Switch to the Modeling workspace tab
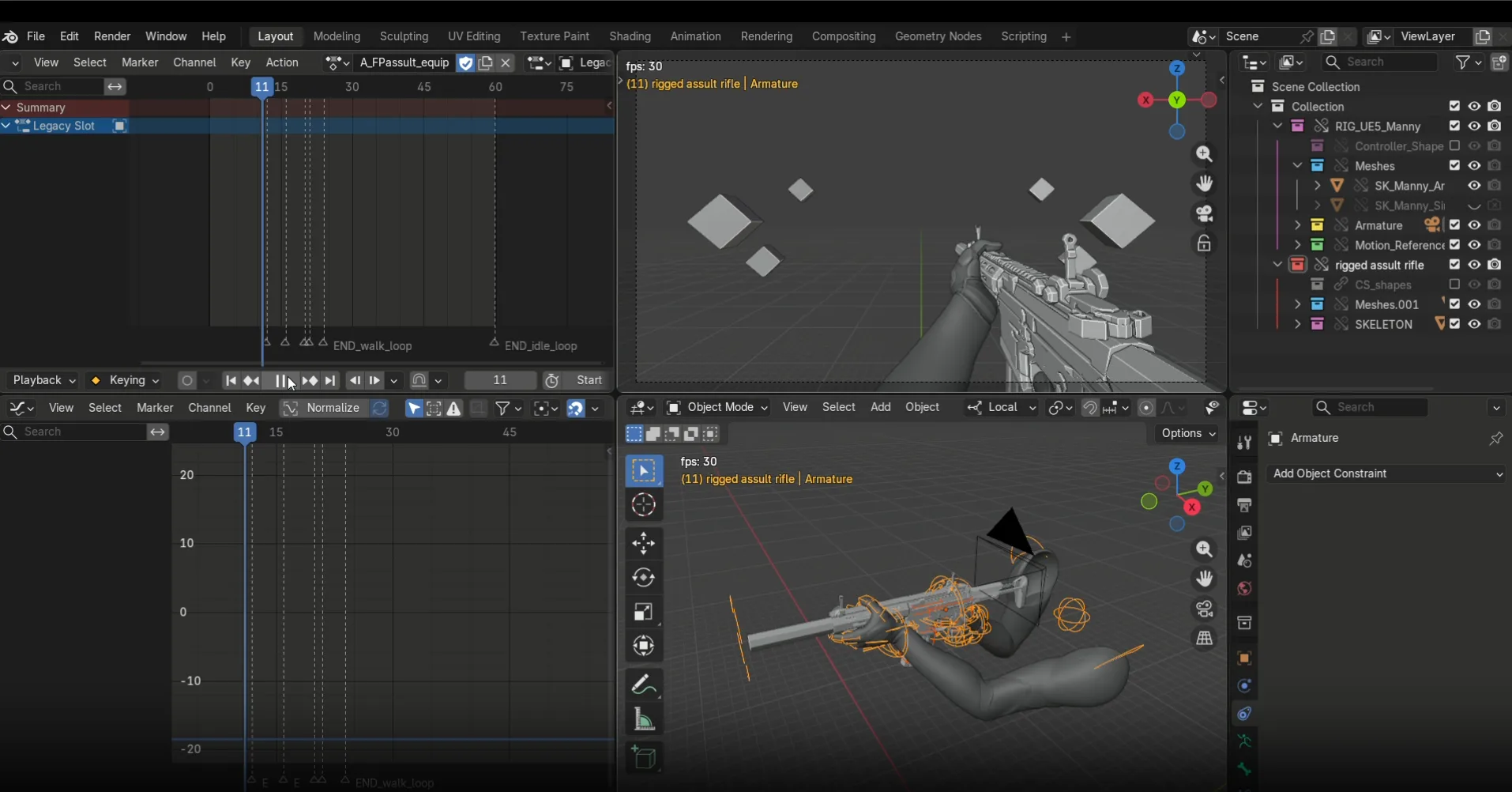 pos(337,36)
